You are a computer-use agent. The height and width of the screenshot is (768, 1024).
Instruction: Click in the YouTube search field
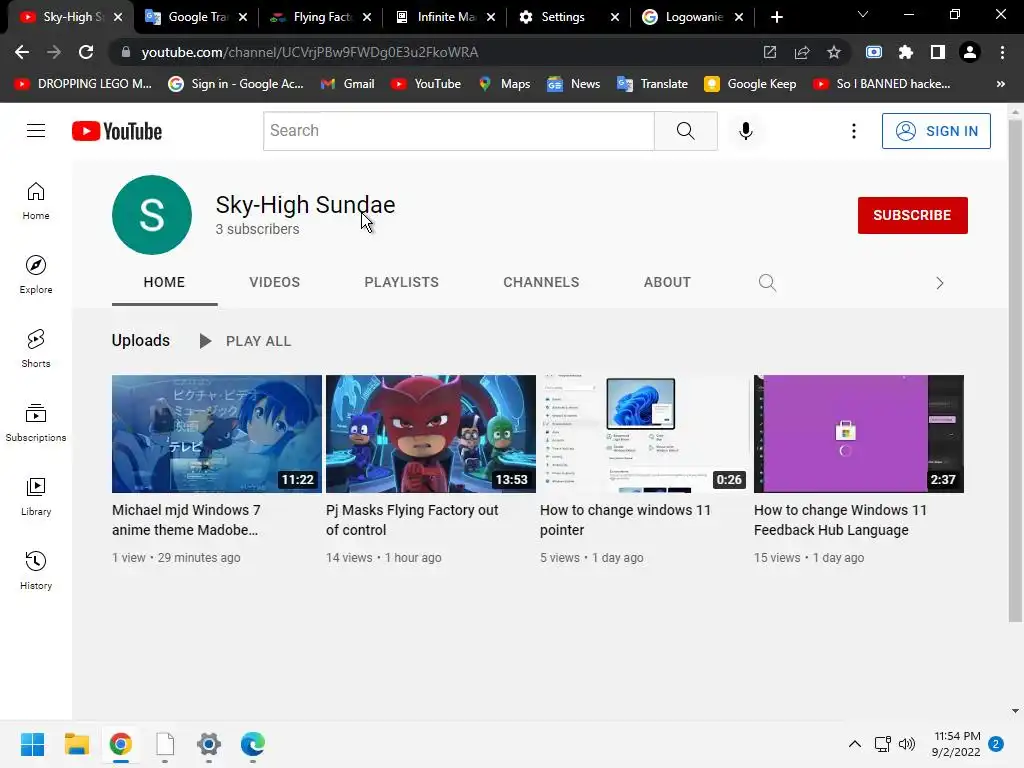click(458, 131)
